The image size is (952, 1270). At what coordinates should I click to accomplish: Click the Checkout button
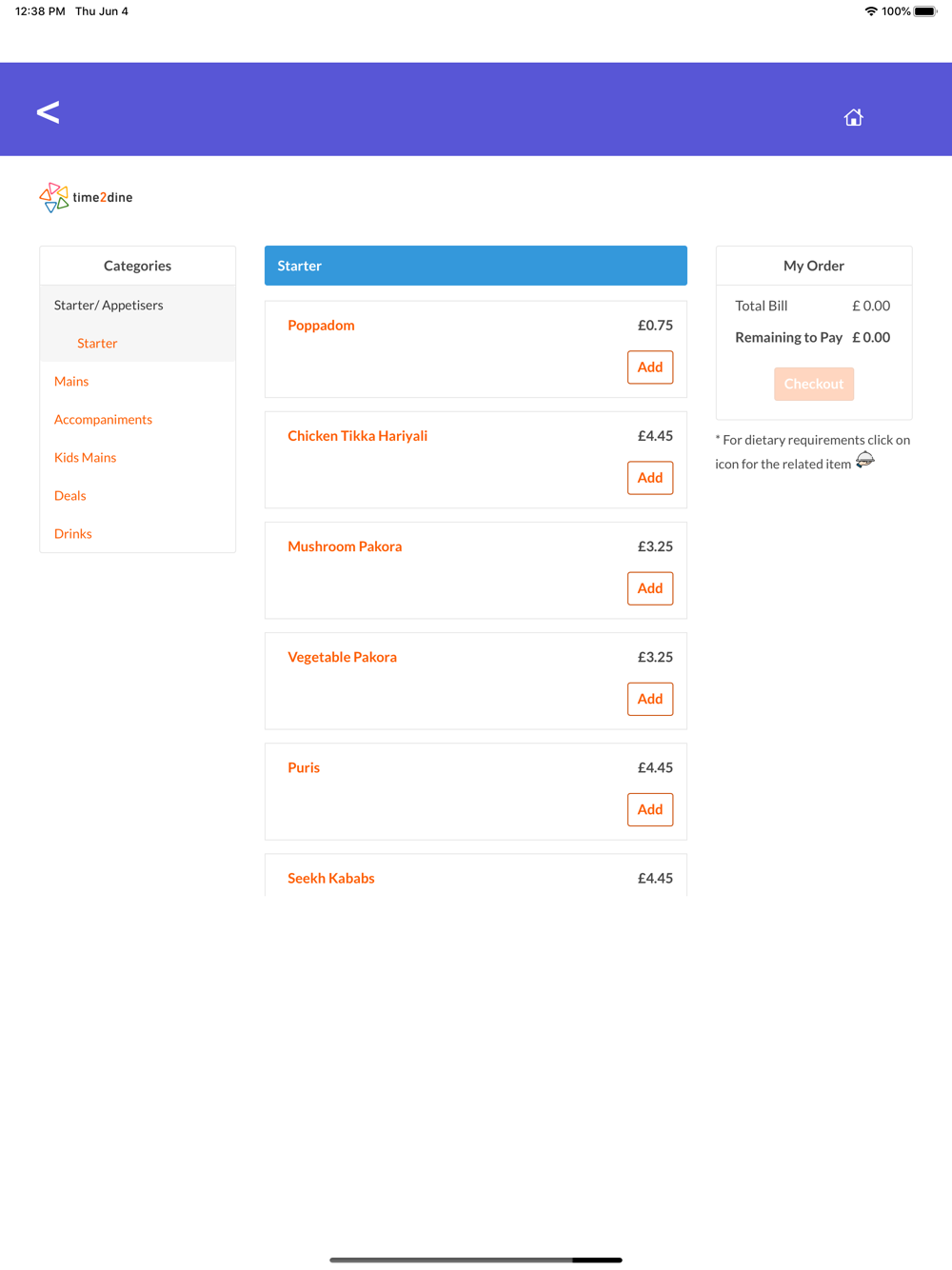(814, 384)
